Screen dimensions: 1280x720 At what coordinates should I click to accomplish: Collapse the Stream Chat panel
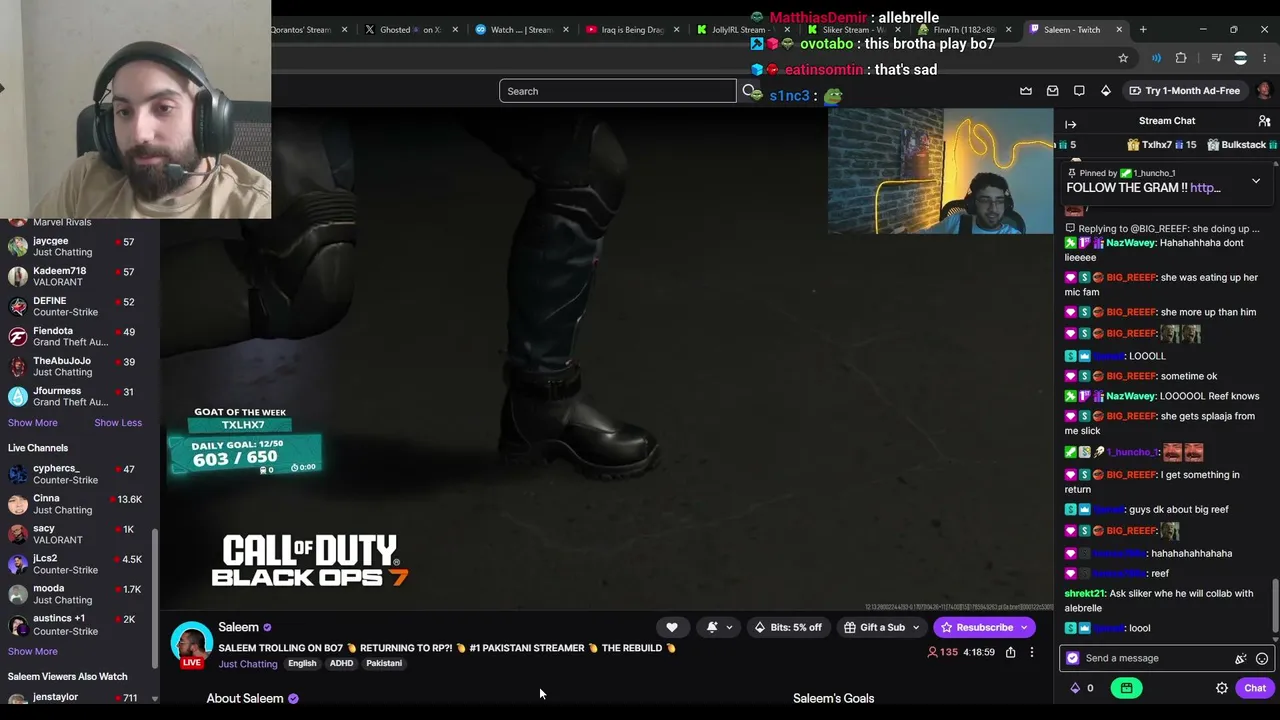coord(1071,125)
